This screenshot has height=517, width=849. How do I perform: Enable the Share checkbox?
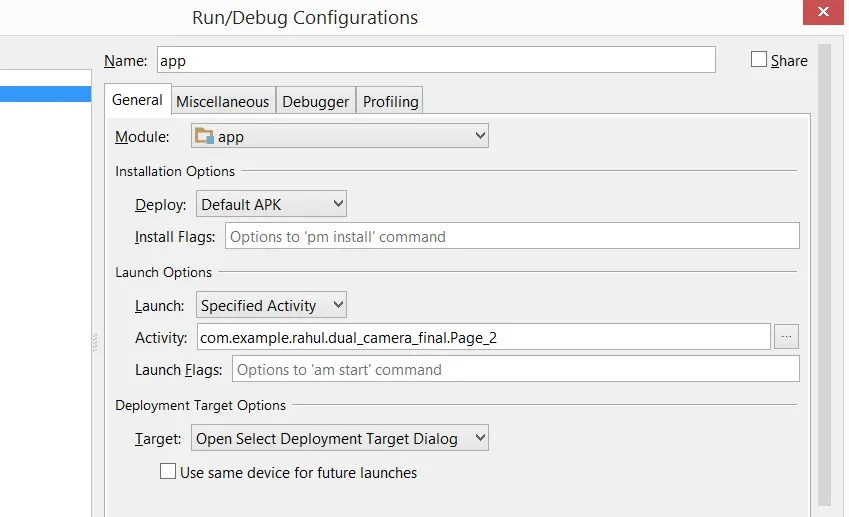(759, 60)
